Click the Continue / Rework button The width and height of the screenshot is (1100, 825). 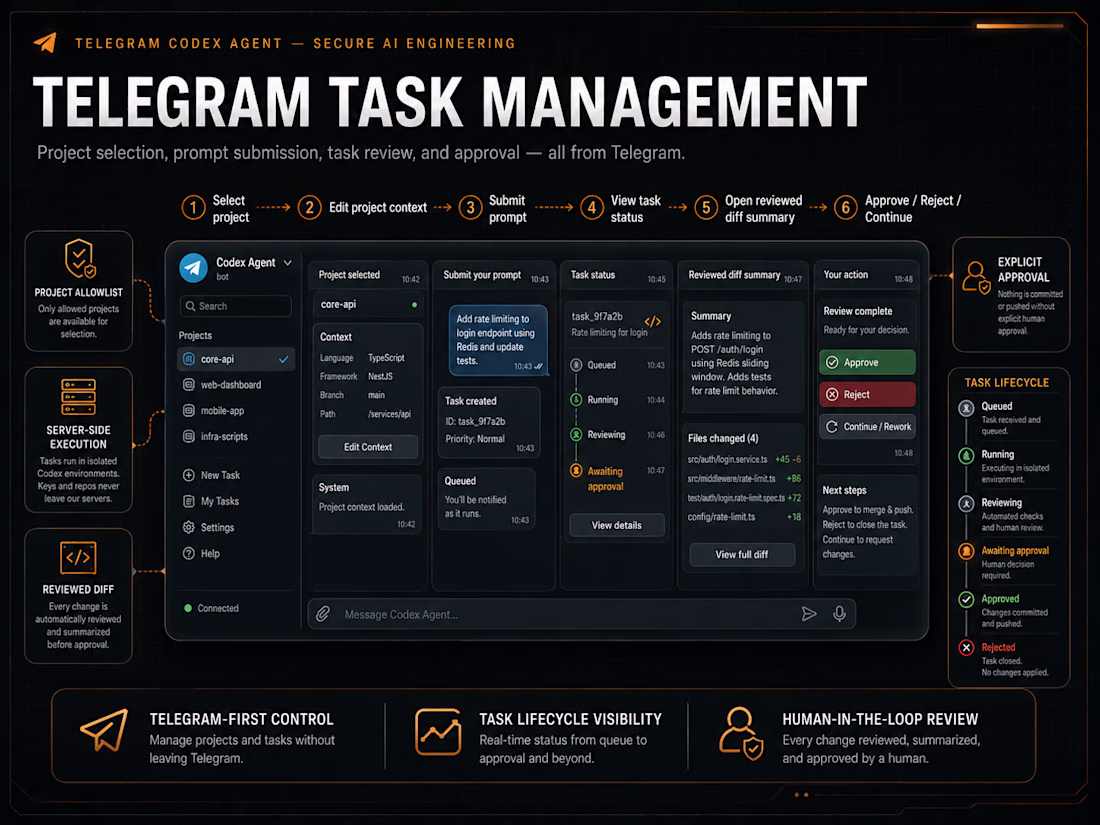click(x=867, y=427)
